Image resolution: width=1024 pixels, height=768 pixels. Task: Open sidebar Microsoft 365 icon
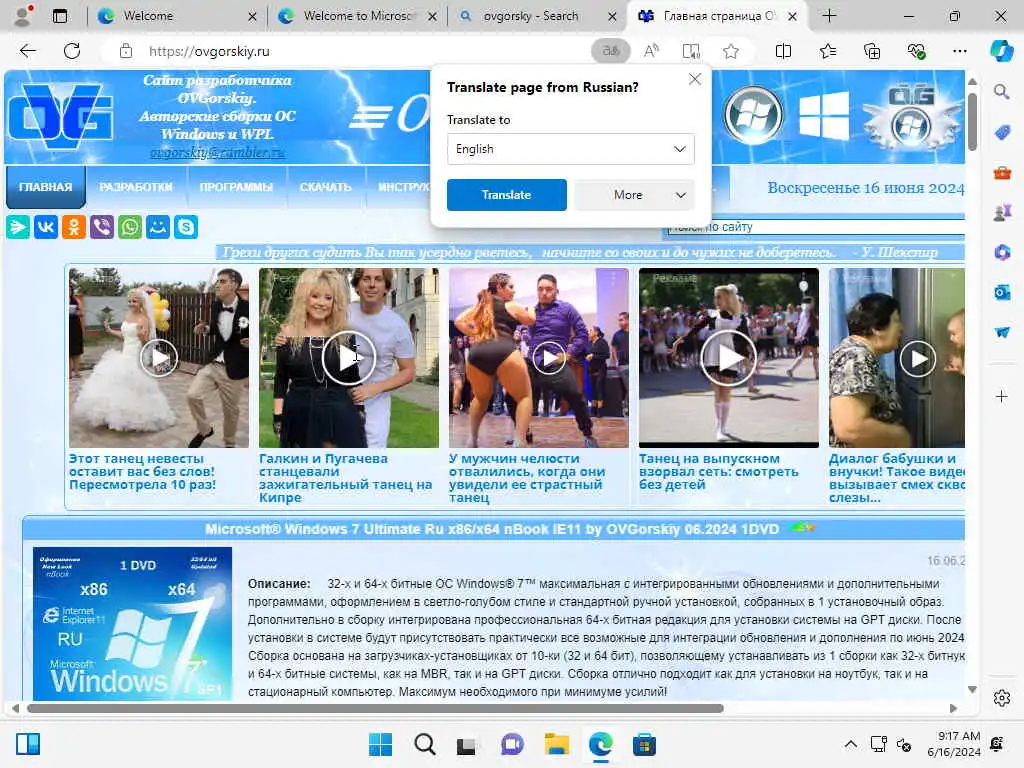tap(1002, 252)
